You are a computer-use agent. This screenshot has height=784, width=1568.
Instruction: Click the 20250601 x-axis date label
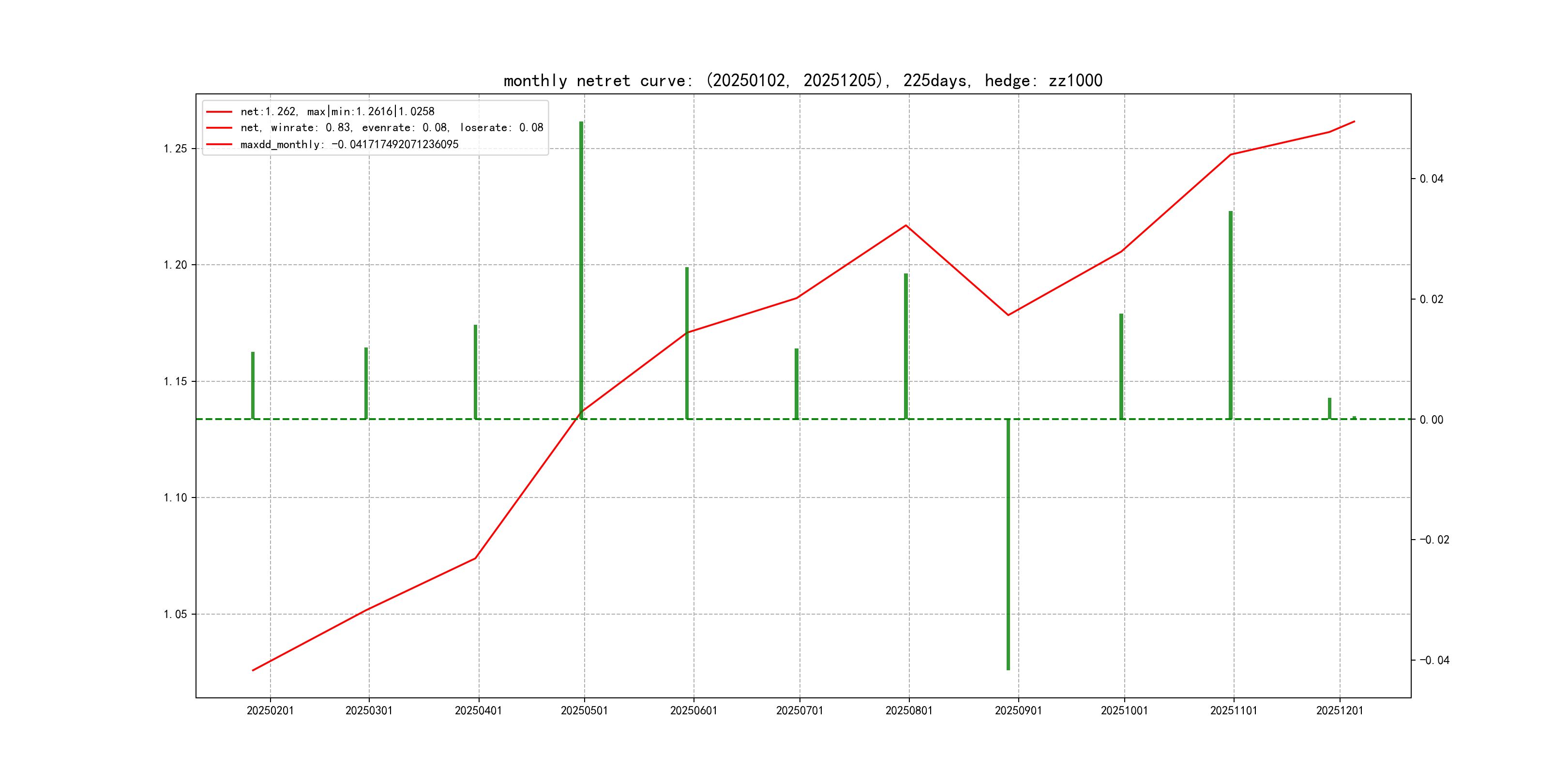[694, 711]
